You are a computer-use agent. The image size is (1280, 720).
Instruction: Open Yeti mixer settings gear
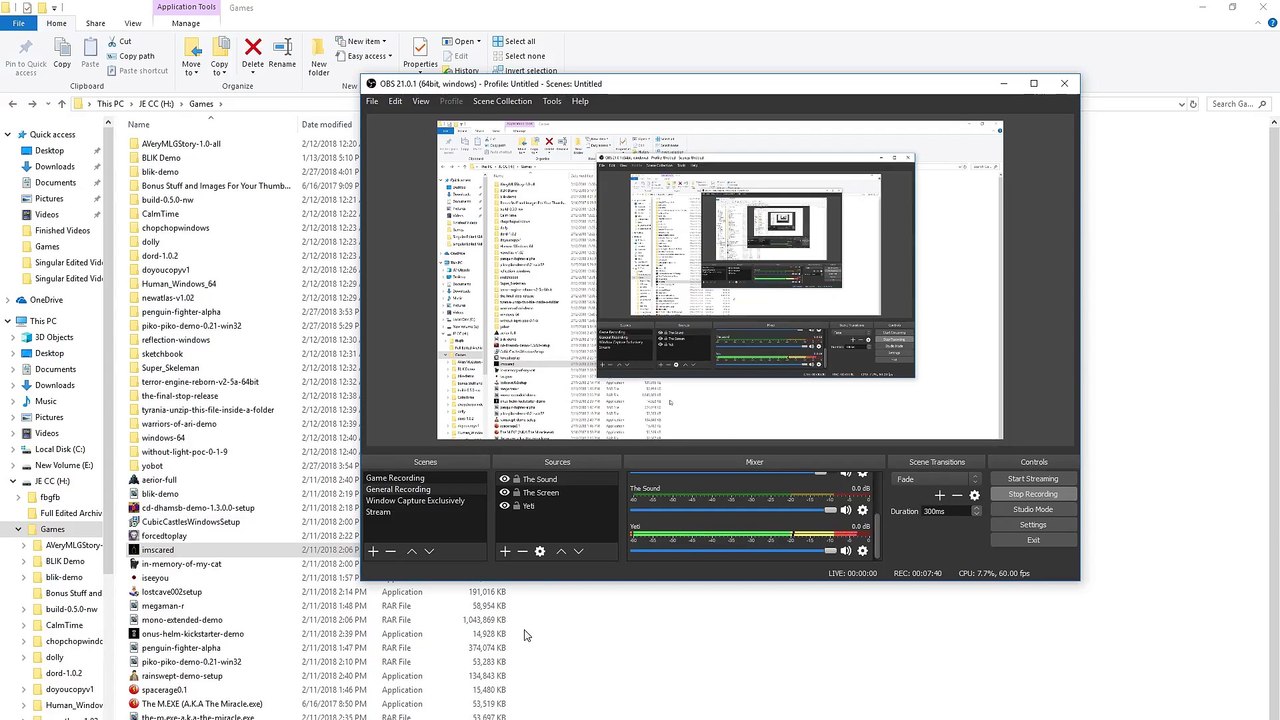pyautogui.click(x=863, y=550)
